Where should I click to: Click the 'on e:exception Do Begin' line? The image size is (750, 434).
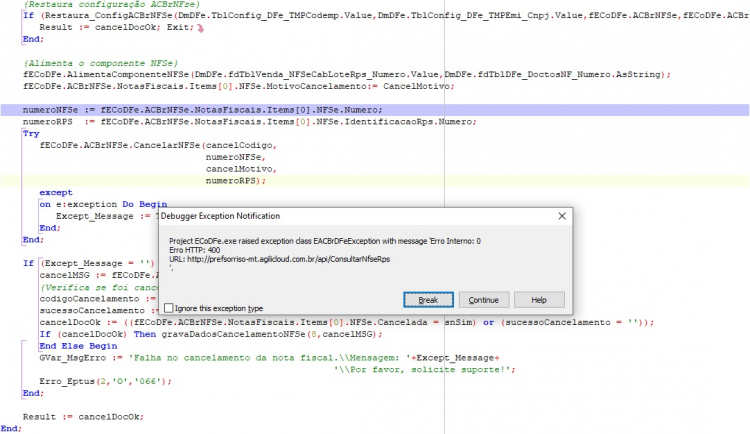103,204
